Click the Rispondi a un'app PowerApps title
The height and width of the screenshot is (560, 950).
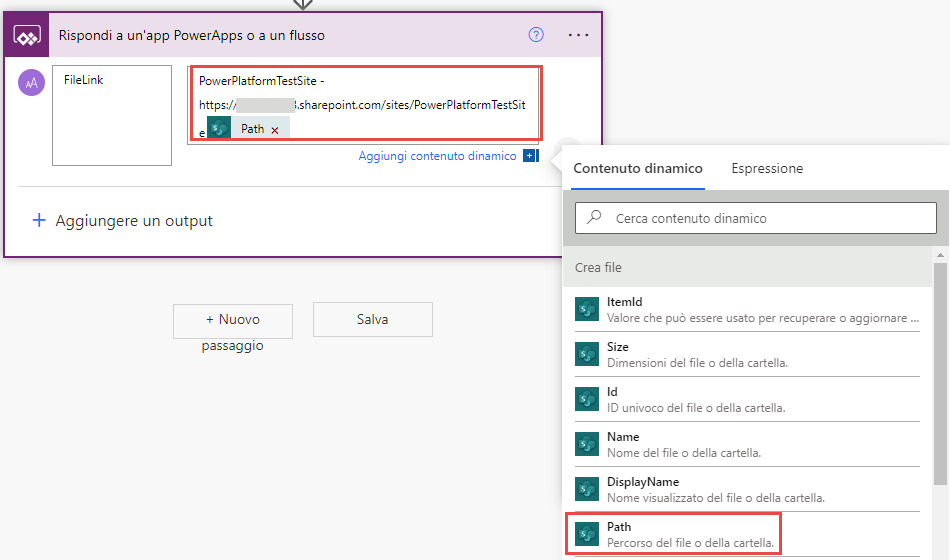pos(191,35)
